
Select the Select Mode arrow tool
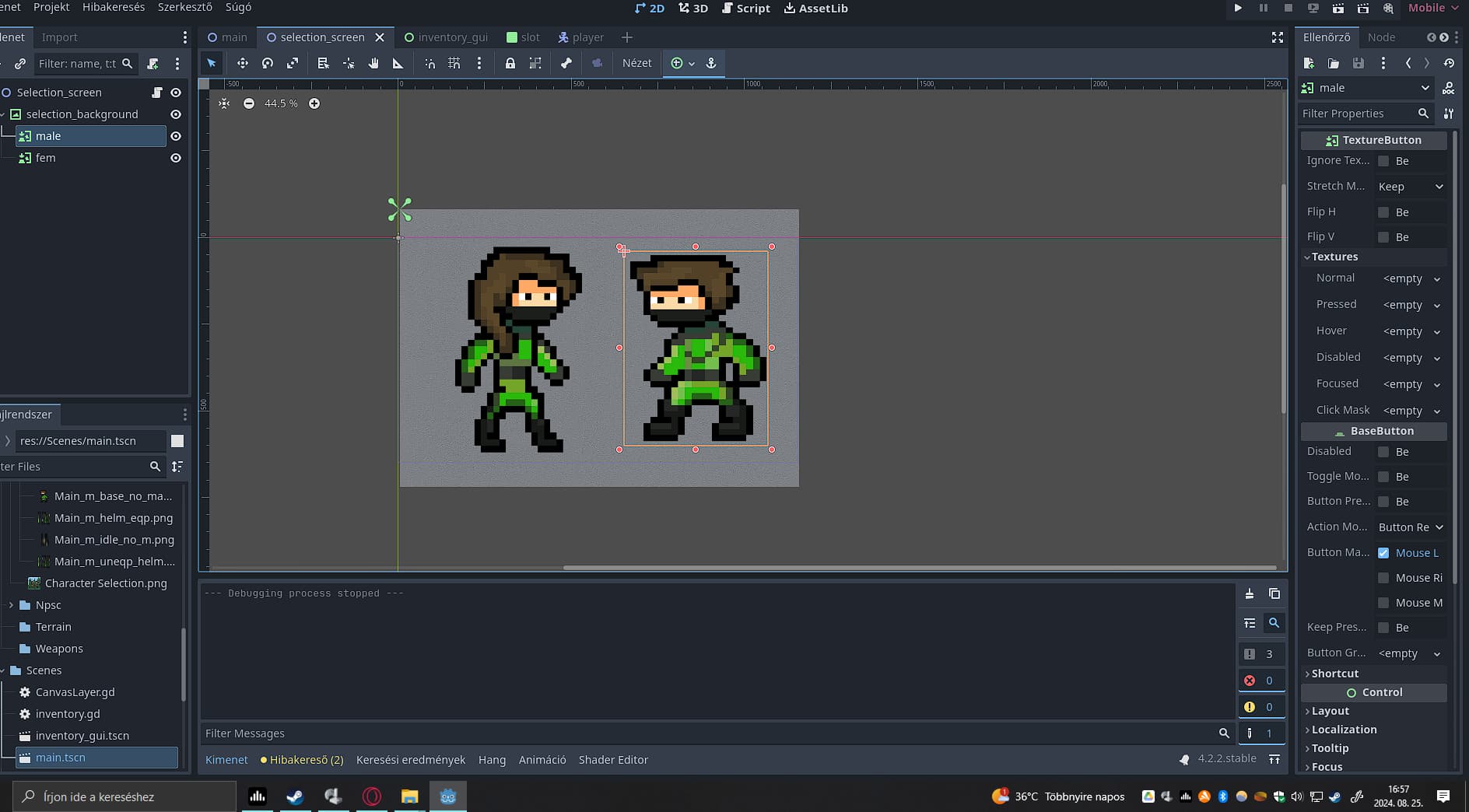(212, 63)
